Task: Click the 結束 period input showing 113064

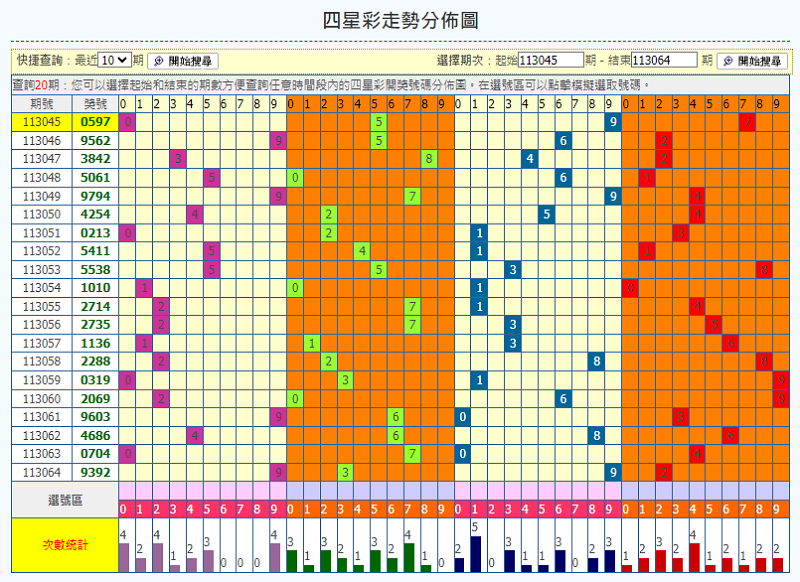Action: pos(664,61)
